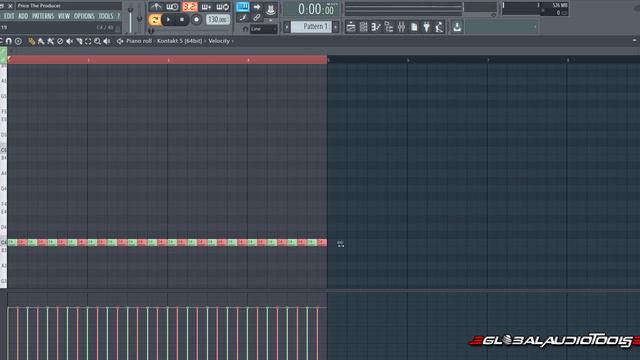Click the speaker icon before Piano roll label
The height and width of the screenshot is (360, 640).
click(120, 41)
